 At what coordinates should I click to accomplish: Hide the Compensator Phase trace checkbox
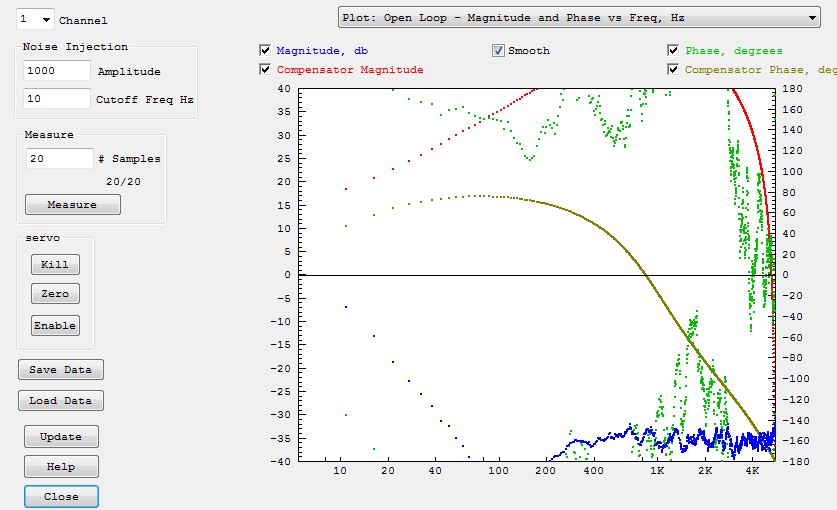point(673,70)
